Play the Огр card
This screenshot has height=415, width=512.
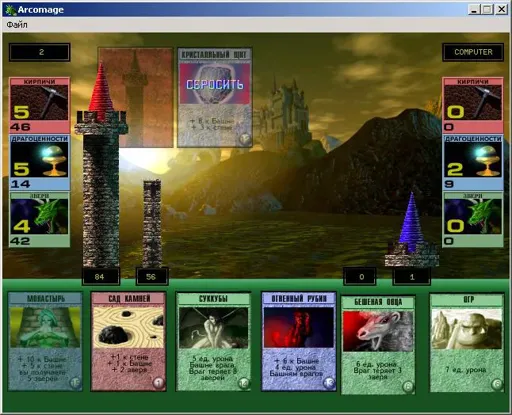pyautogui.click(x=467, y=343)
